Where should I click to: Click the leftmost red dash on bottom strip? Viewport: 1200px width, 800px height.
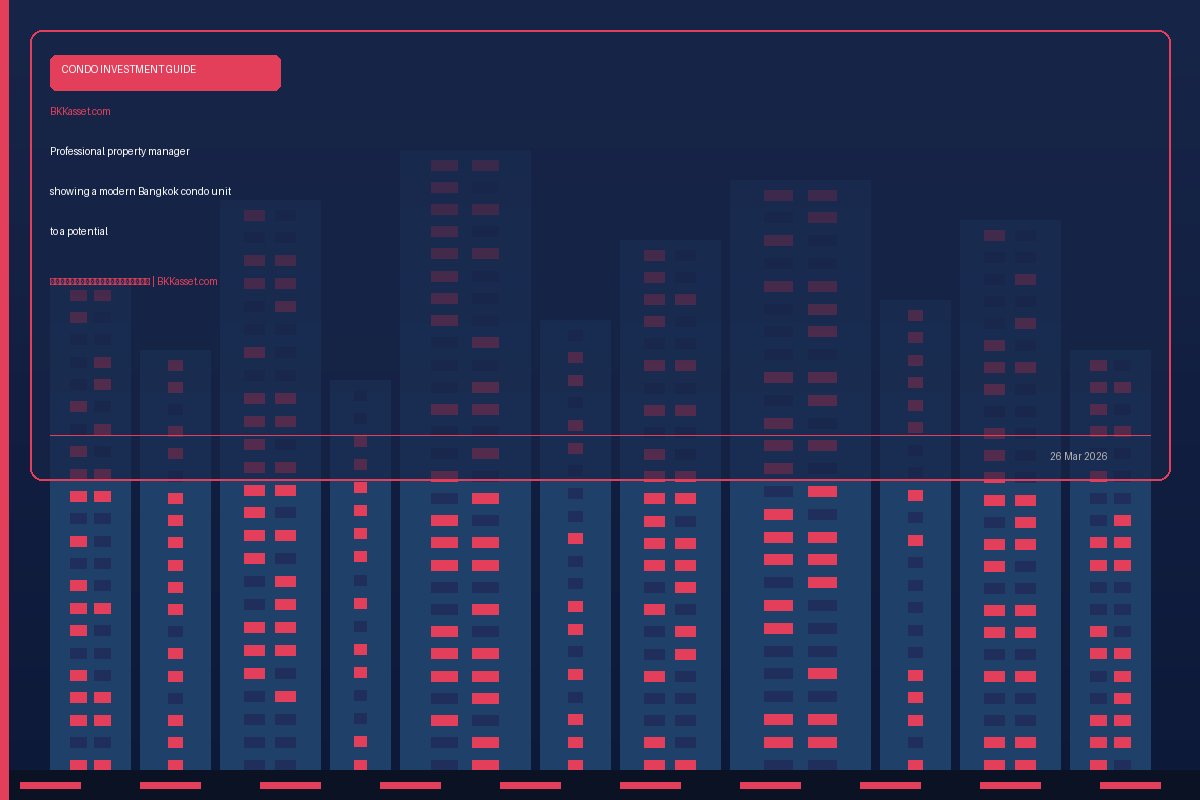[x=50, y=785]
